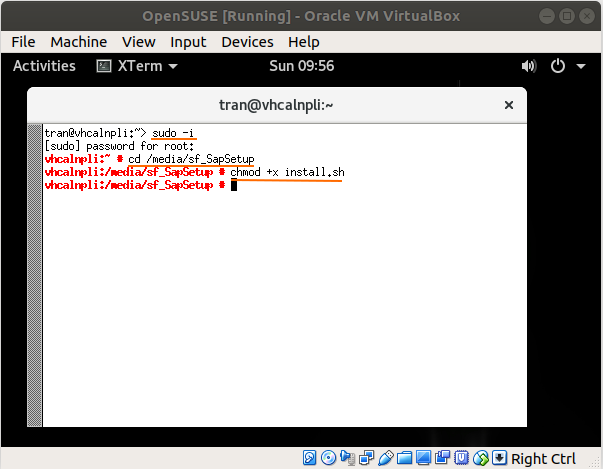This screenshot has height=469, width=603.
Task: Expand the system menu arrow
Action: point(581,67)
